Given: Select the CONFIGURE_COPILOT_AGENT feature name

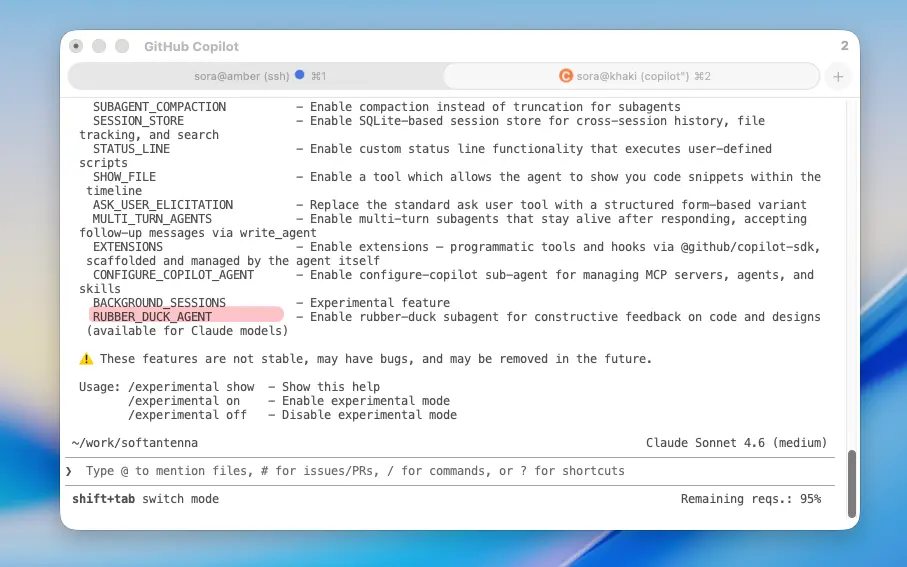Looking at the screenshot, I should (x=173, y=275).
